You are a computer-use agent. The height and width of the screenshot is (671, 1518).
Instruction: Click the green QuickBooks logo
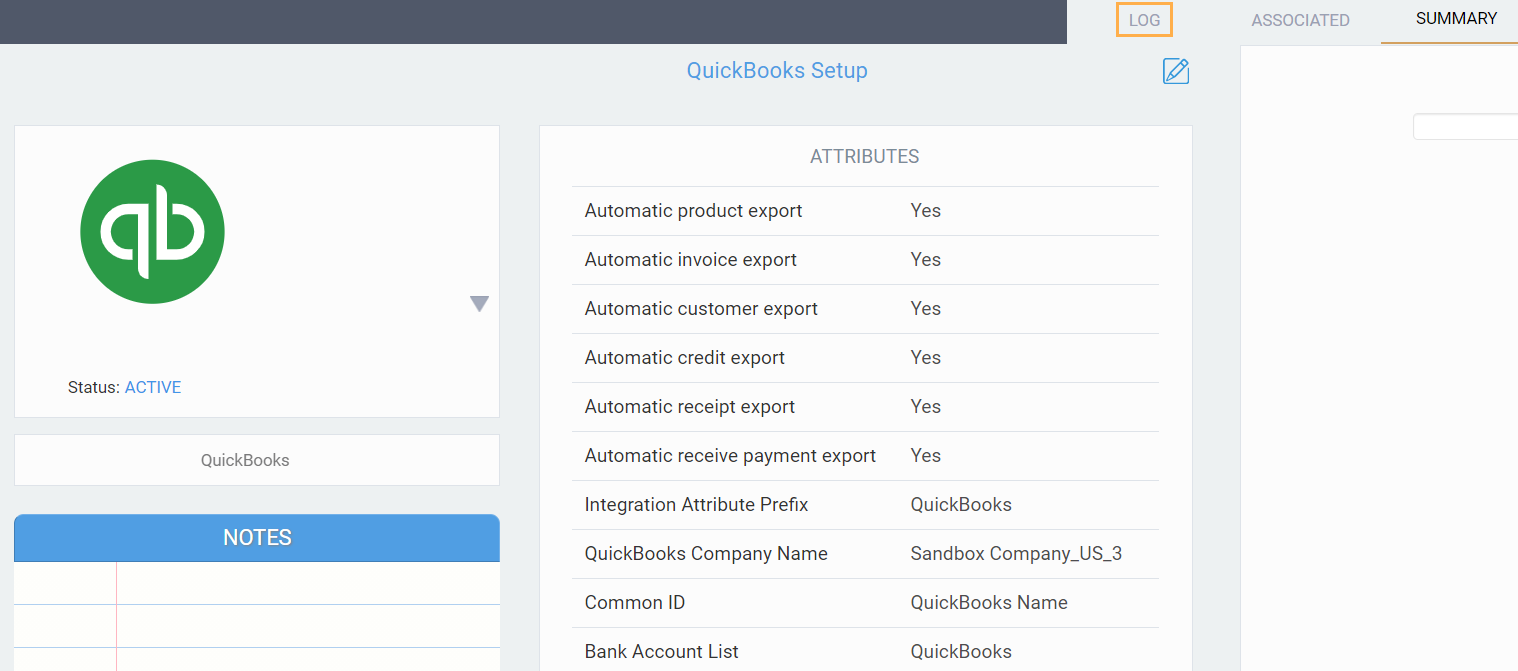(152, 232)
